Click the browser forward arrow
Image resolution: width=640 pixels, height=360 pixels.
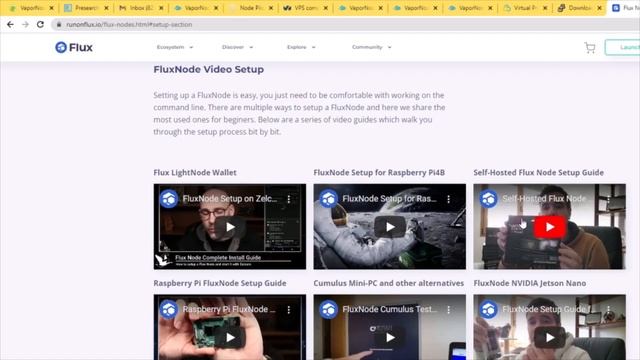click(x=25, y=24)
